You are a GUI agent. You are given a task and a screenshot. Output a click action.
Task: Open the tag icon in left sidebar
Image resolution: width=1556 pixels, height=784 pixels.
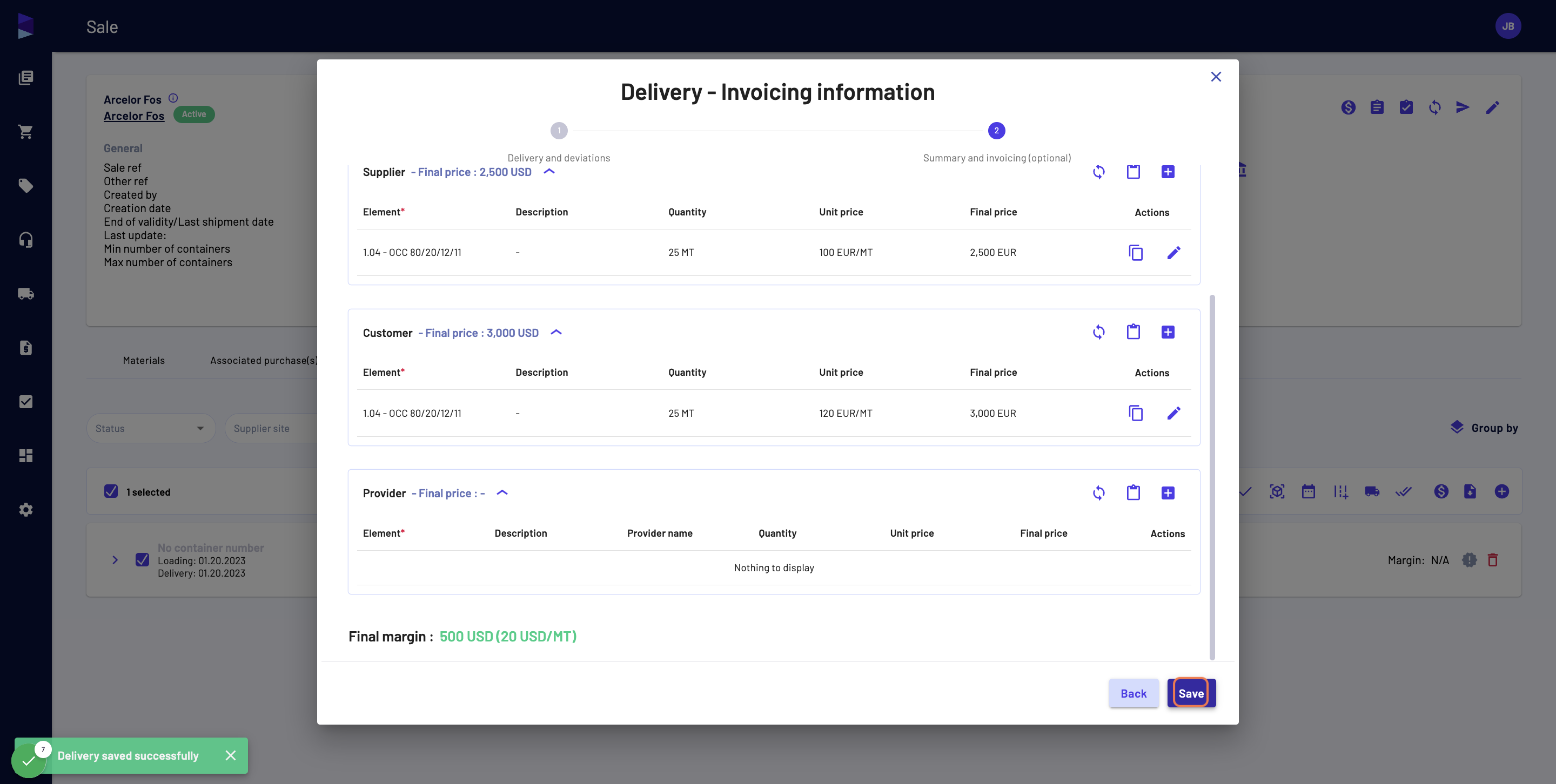[25, 185]
